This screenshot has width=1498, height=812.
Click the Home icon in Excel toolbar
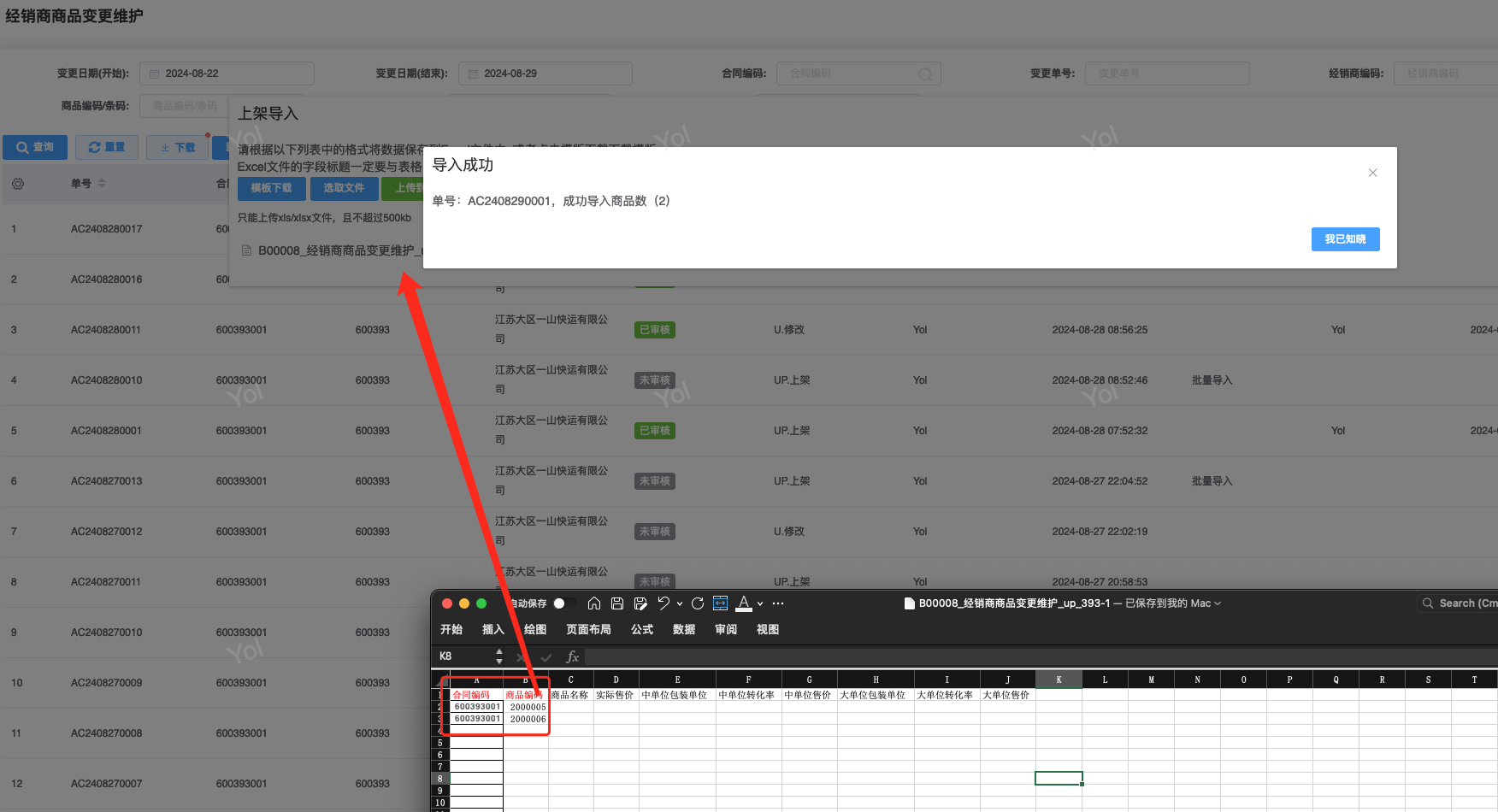[x=594, y=603]
